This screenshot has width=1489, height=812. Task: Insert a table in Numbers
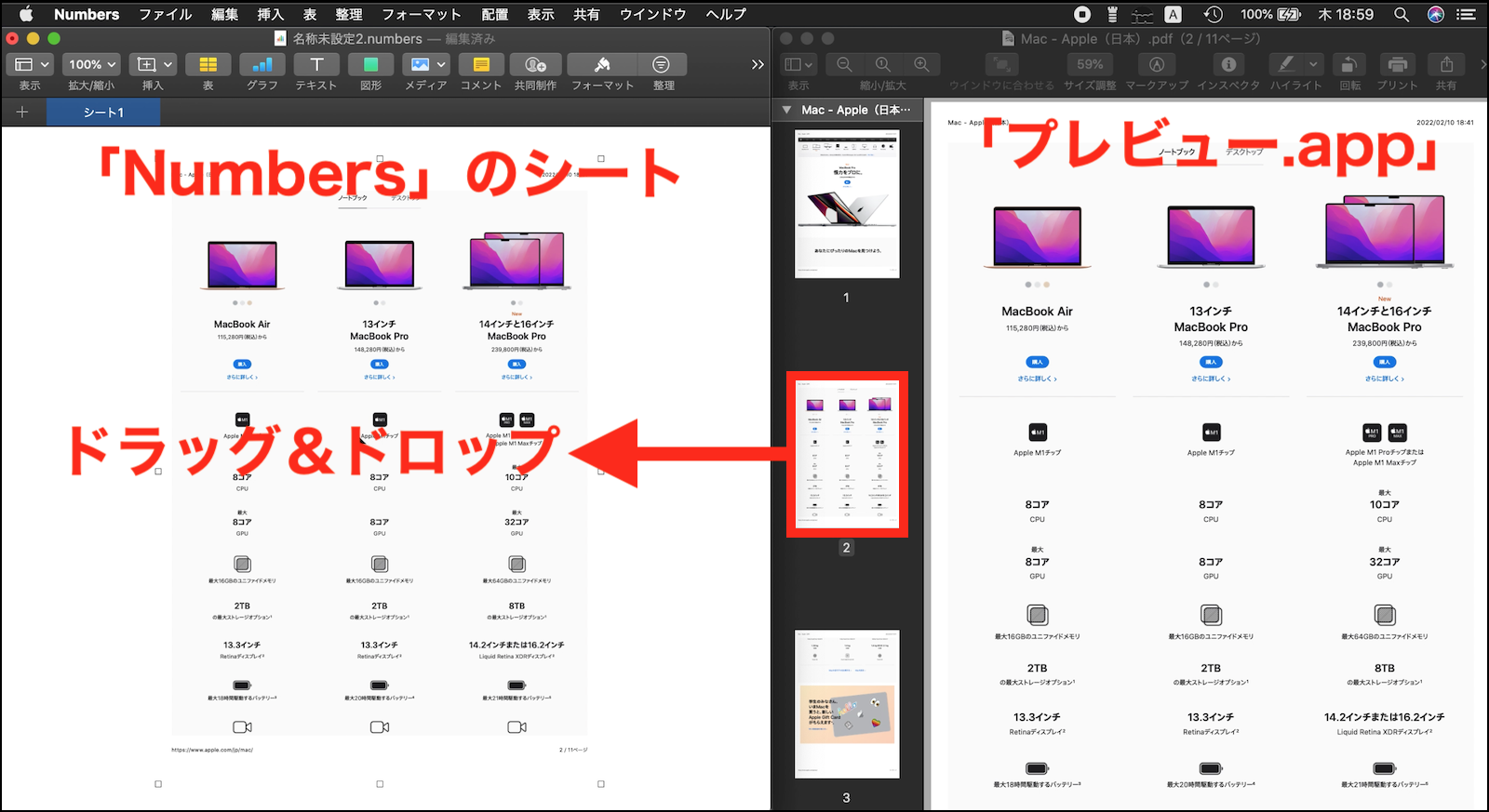pyautogui.click(x=208, y=64)
